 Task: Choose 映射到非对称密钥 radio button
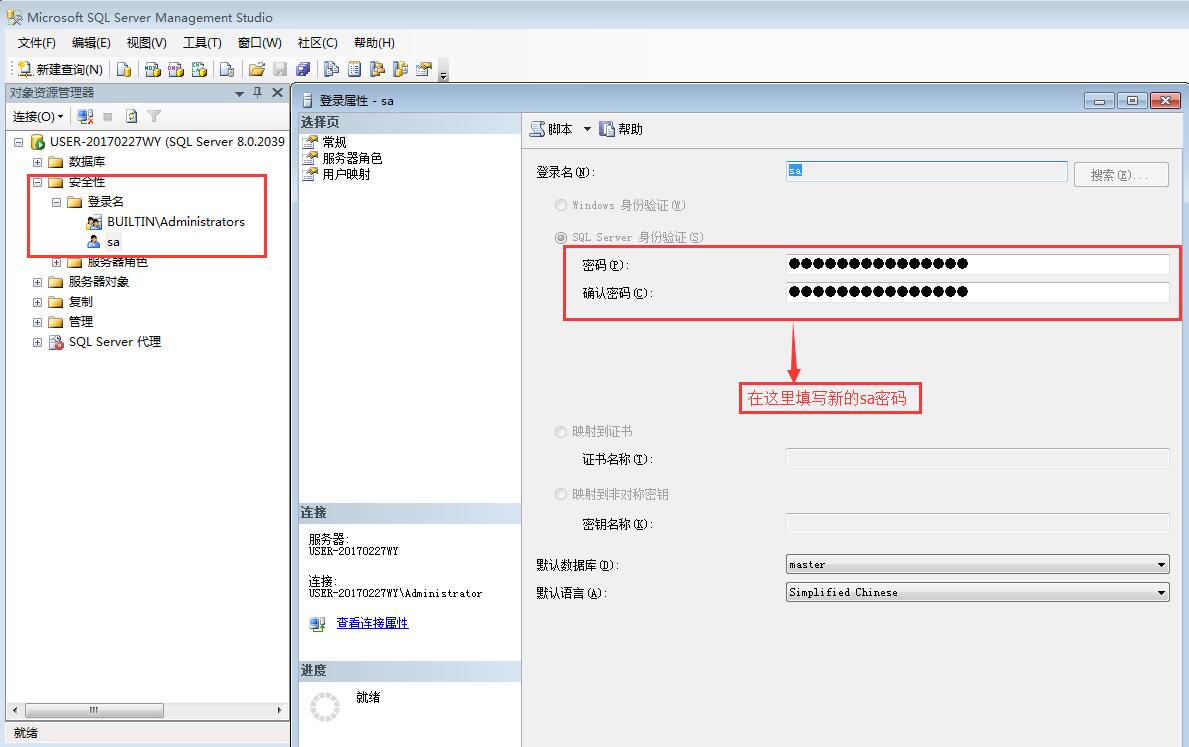[x=561, y=494]
